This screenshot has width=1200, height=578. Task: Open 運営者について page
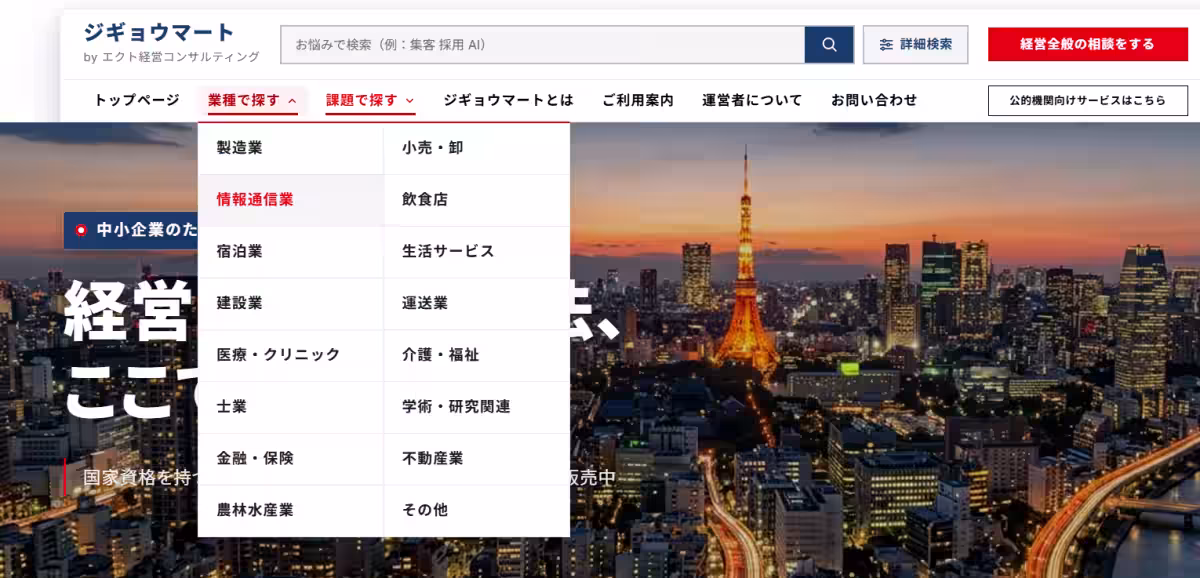752,100
